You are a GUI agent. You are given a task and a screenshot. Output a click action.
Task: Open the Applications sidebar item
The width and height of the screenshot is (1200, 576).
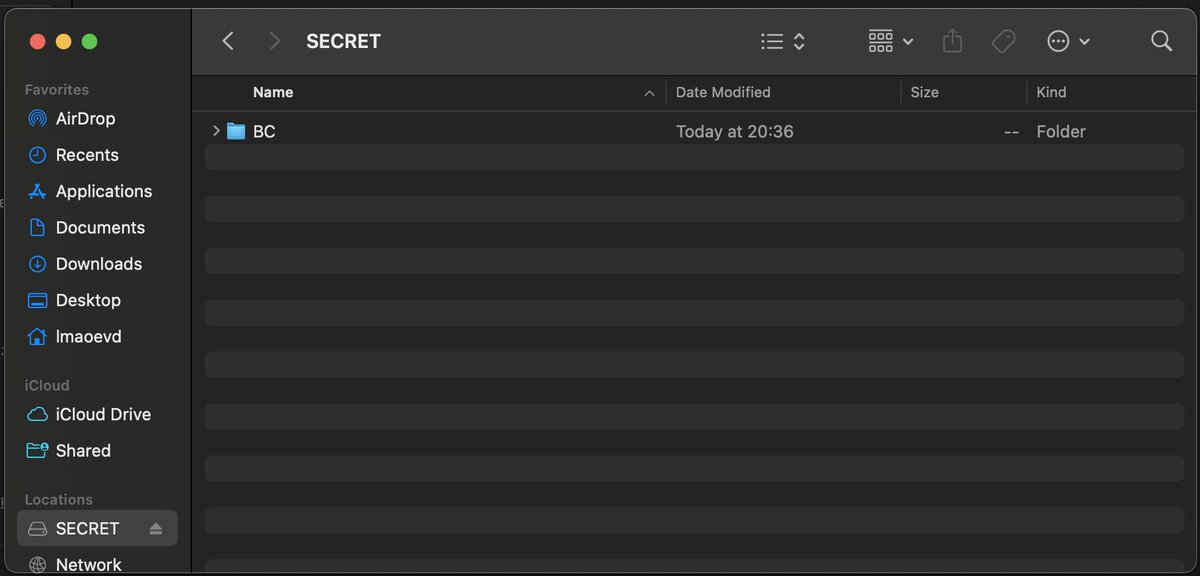click(x=103, y=191)
